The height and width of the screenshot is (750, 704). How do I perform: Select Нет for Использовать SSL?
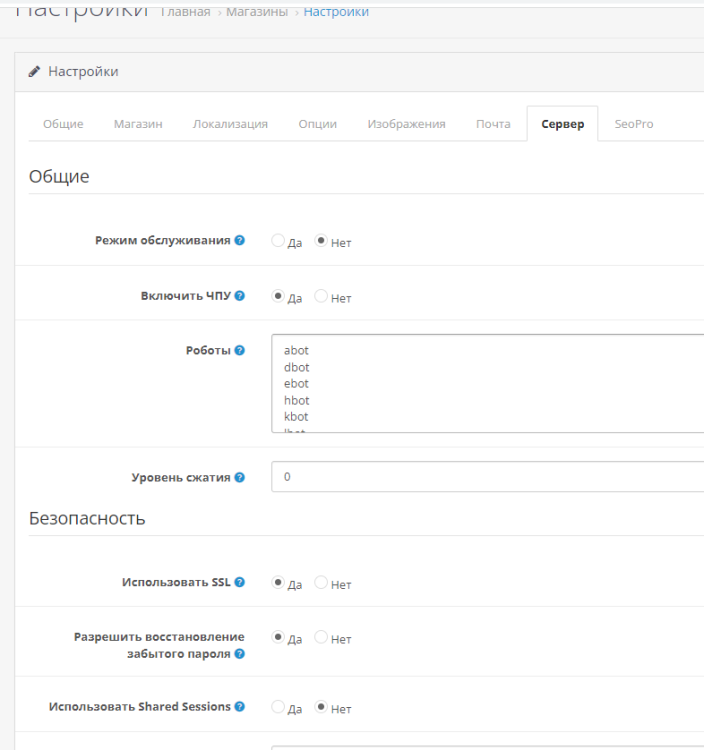coord(321,583)
